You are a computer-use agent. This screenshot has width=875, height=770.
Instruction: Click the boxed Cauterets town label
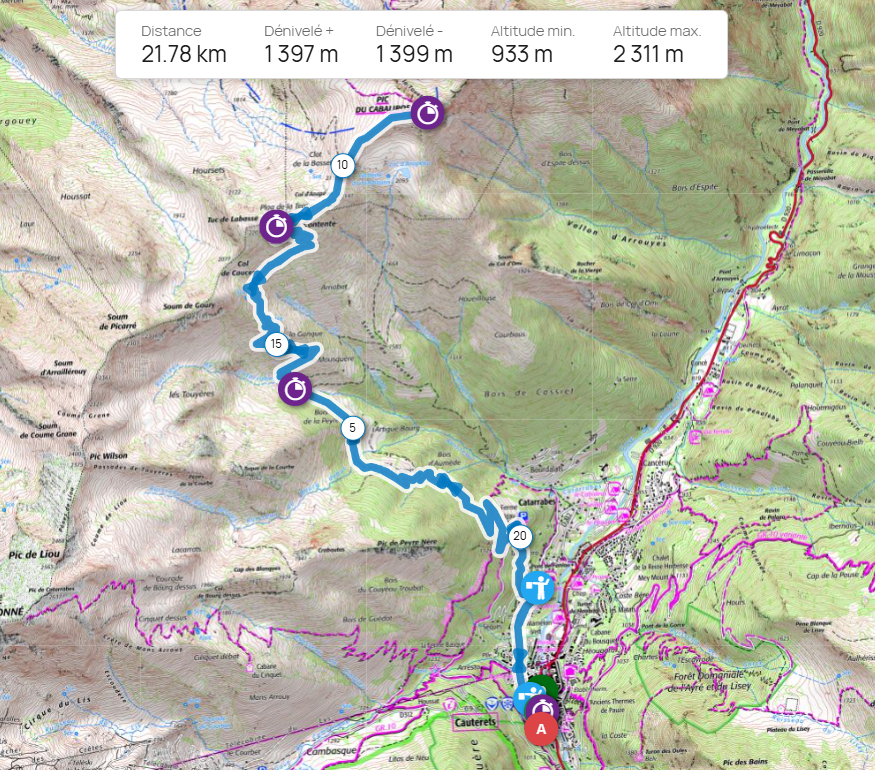pyautogui.click(x=475, y=722)
